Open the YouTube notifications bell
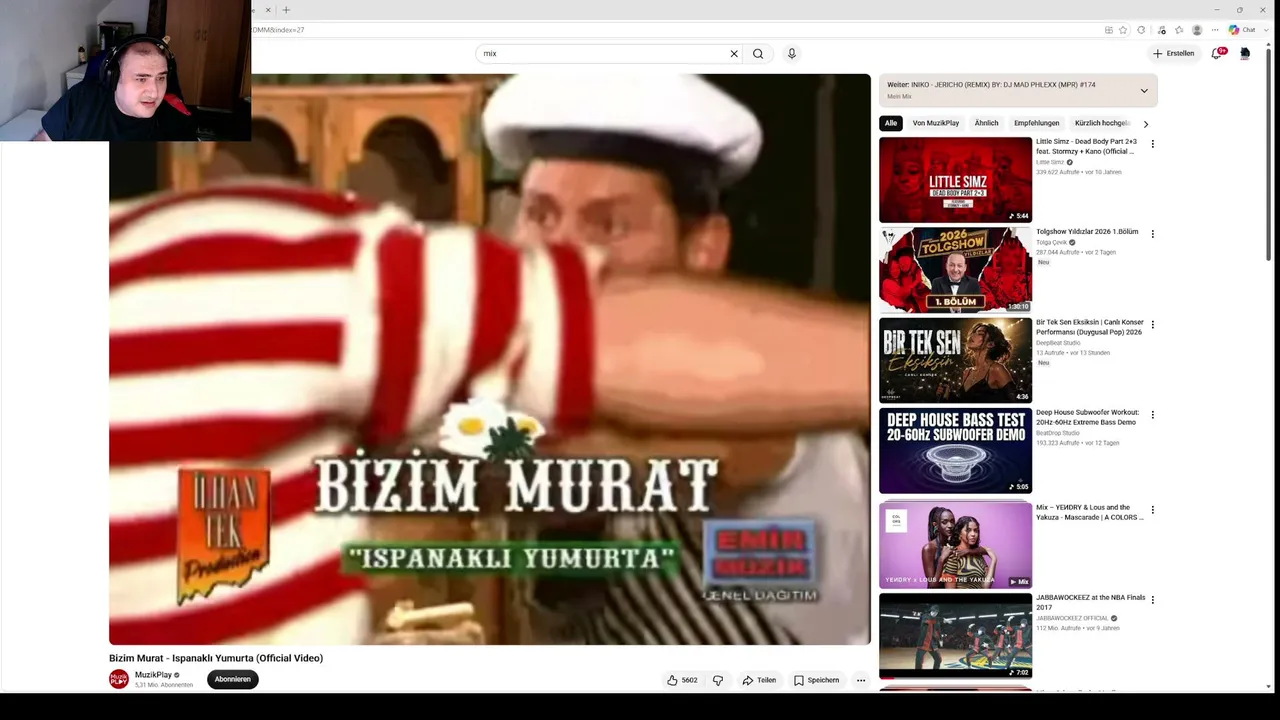1280x720 pixels. point(1217,53)
